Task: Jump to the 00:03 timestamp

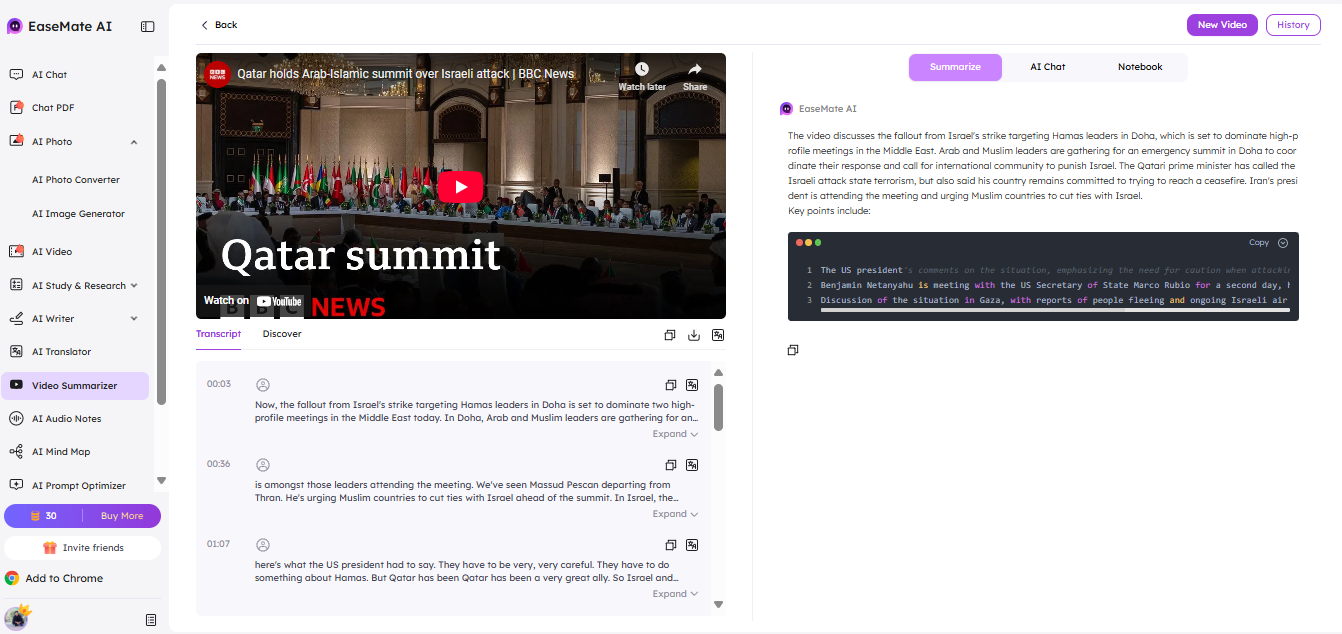Action: pyautogui.click(x=219, y=384)
